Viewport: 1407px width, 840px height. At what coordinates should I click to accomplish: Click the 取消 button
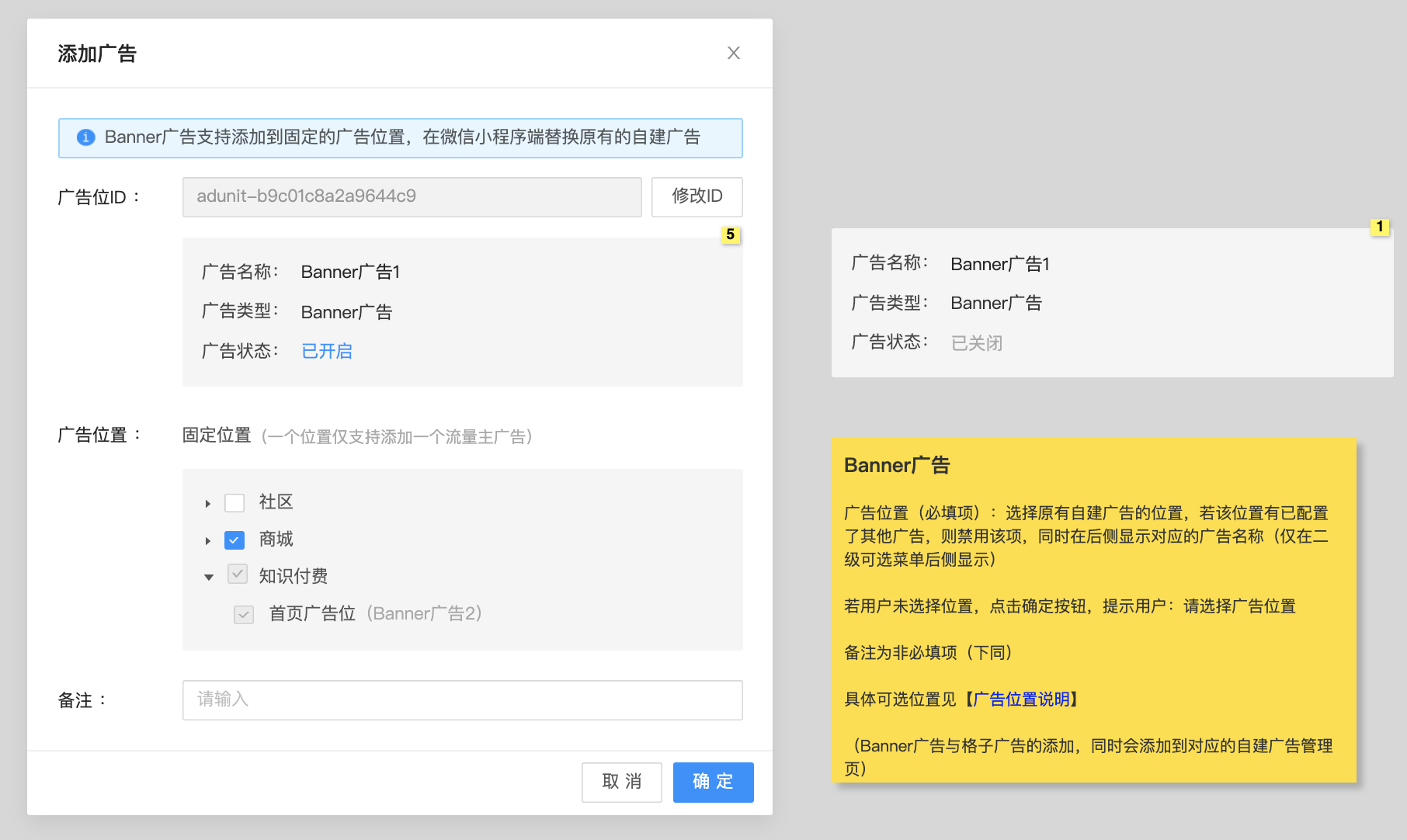click(621, 782)
